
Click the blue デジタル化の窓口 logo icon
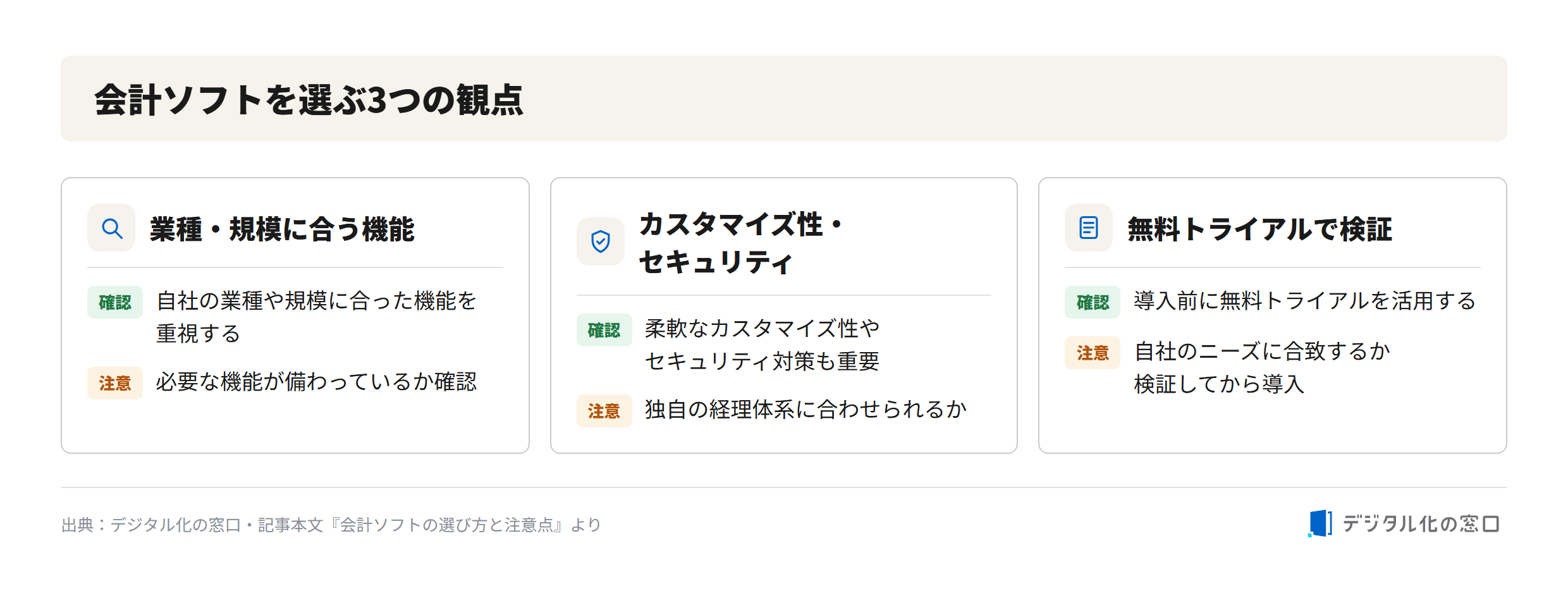[x=1320, y=523]
